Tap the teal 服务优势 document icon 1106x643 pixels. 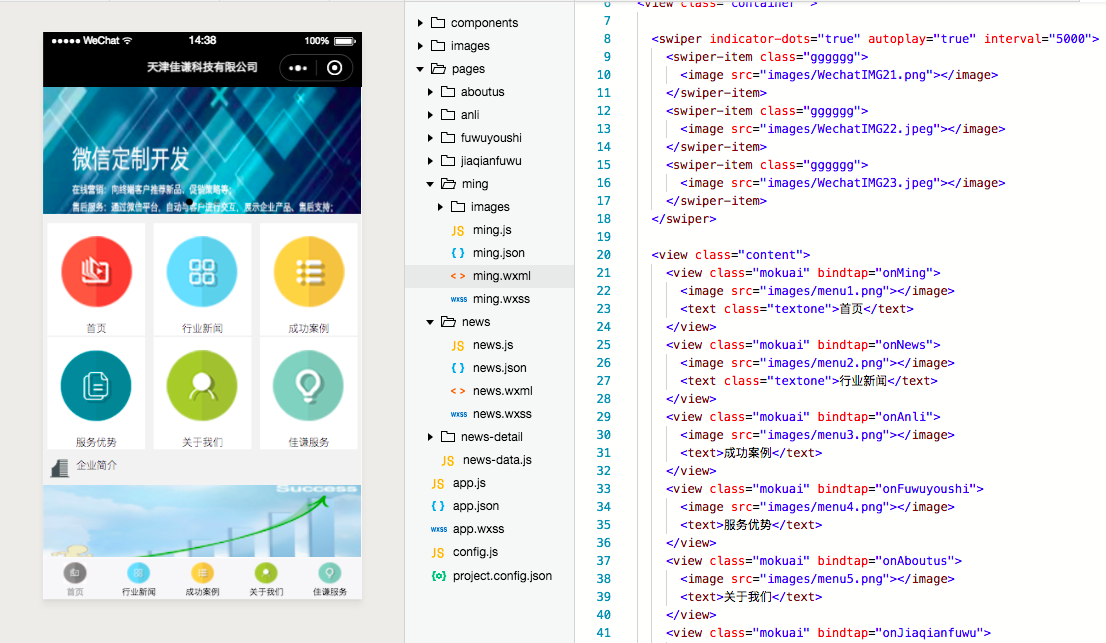(x=96, y=386)
